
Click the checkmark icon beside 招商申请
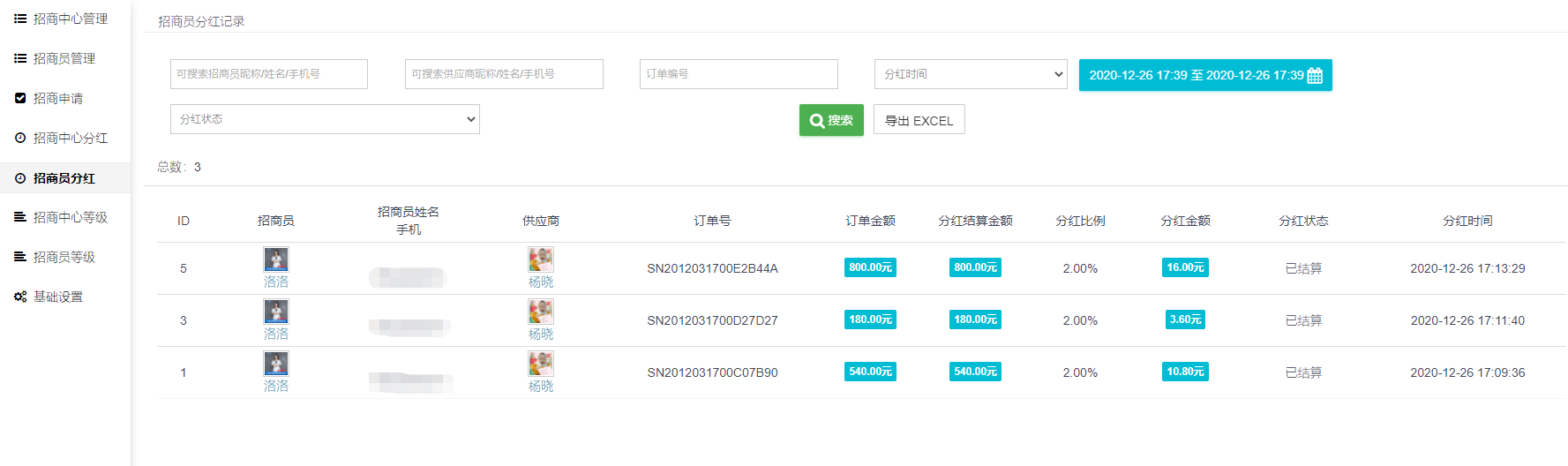pos(20,98)
